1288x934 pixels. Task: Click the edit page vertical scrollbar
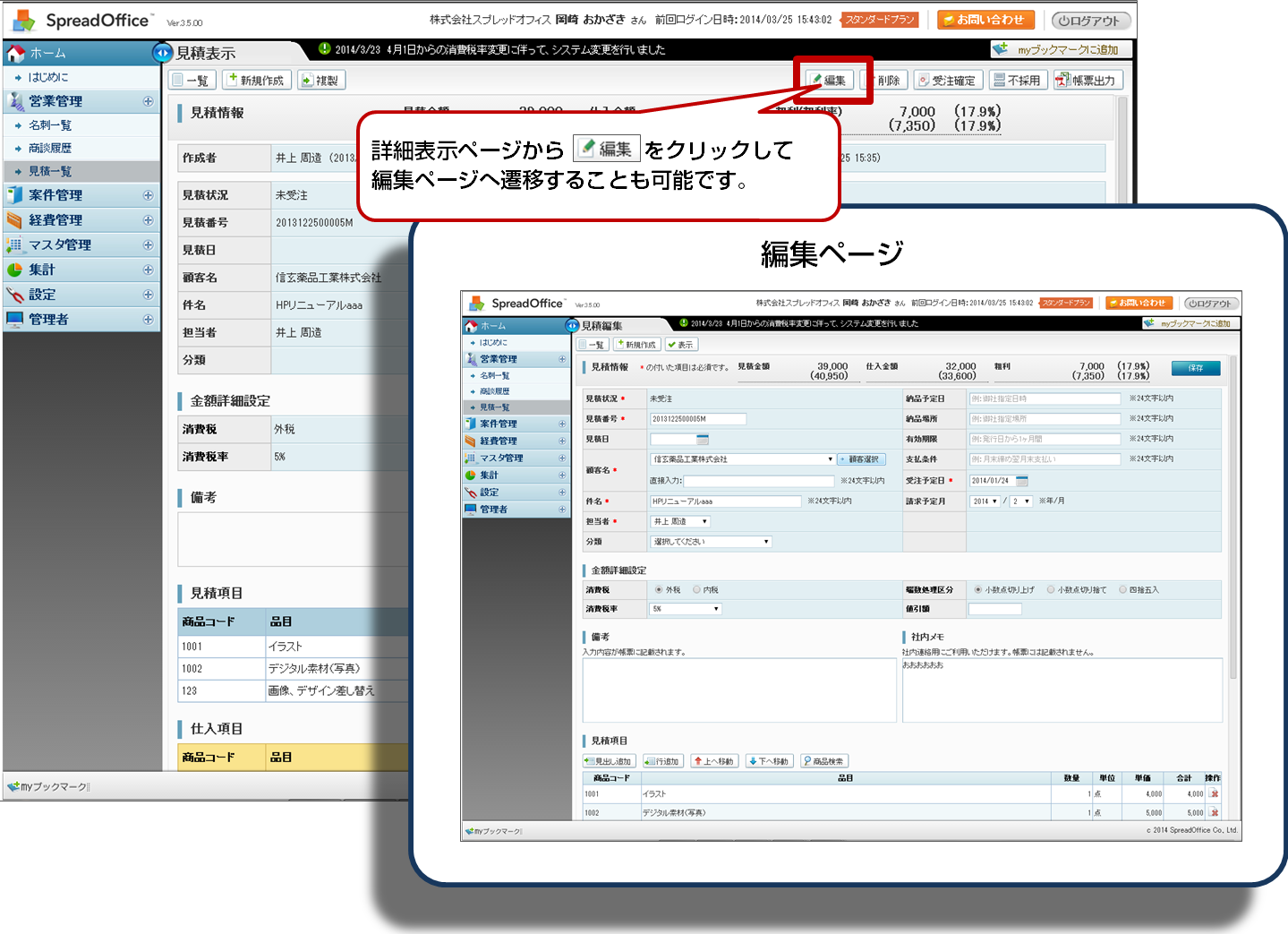click(1233, 517)
